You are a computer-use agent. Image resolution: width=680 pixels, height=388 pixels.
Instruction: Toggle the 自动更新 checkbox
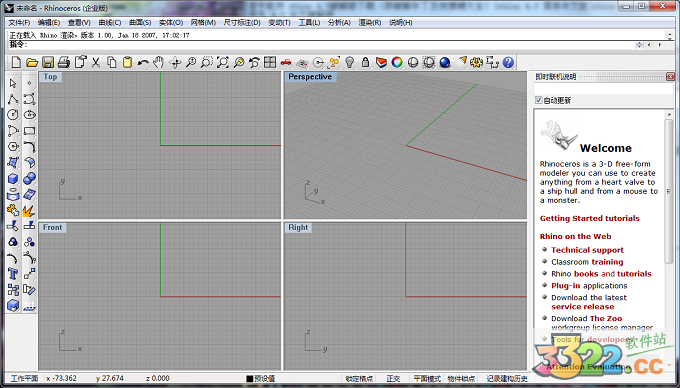point(539,100)
